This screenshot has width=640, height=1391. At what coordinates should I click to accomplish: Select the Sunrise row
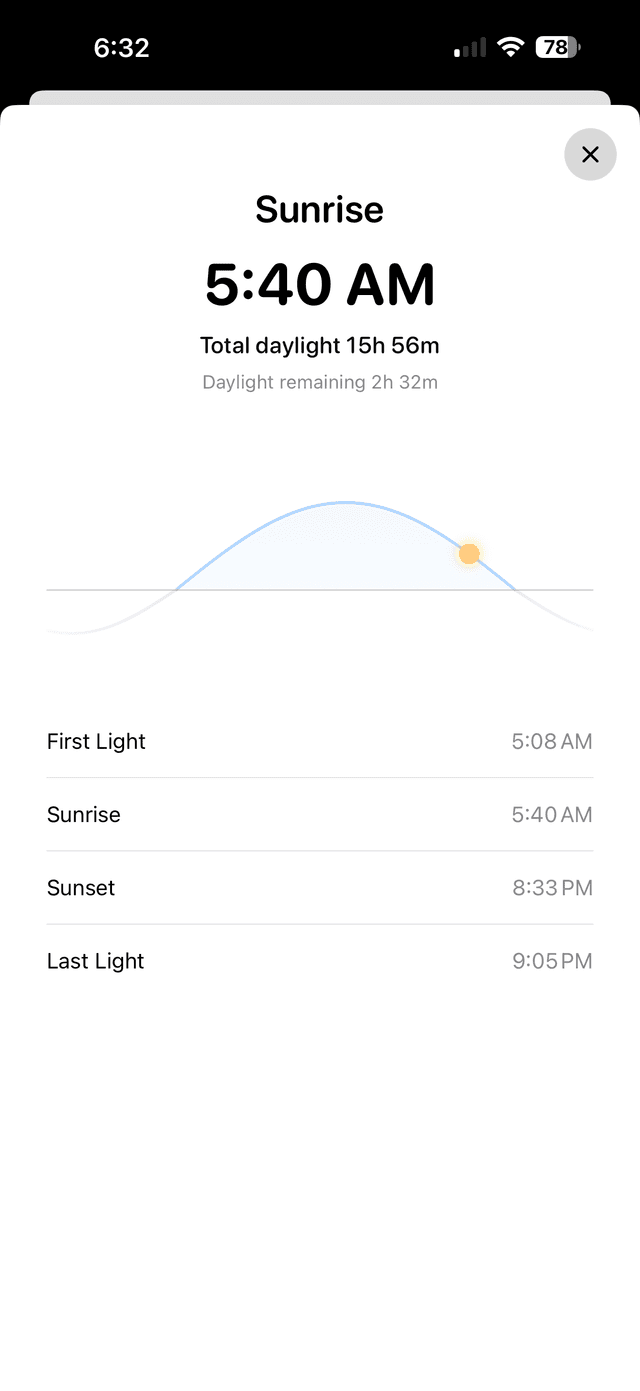click(x=320, y=814)
